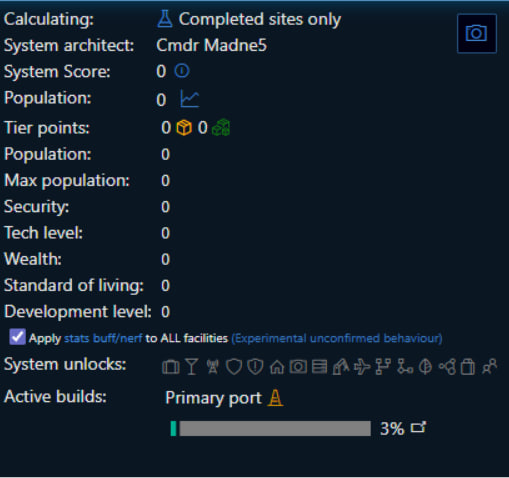Screen dimensions: 509x478
Task: Click the Primary port build progress bar
Action: (271, 428)
